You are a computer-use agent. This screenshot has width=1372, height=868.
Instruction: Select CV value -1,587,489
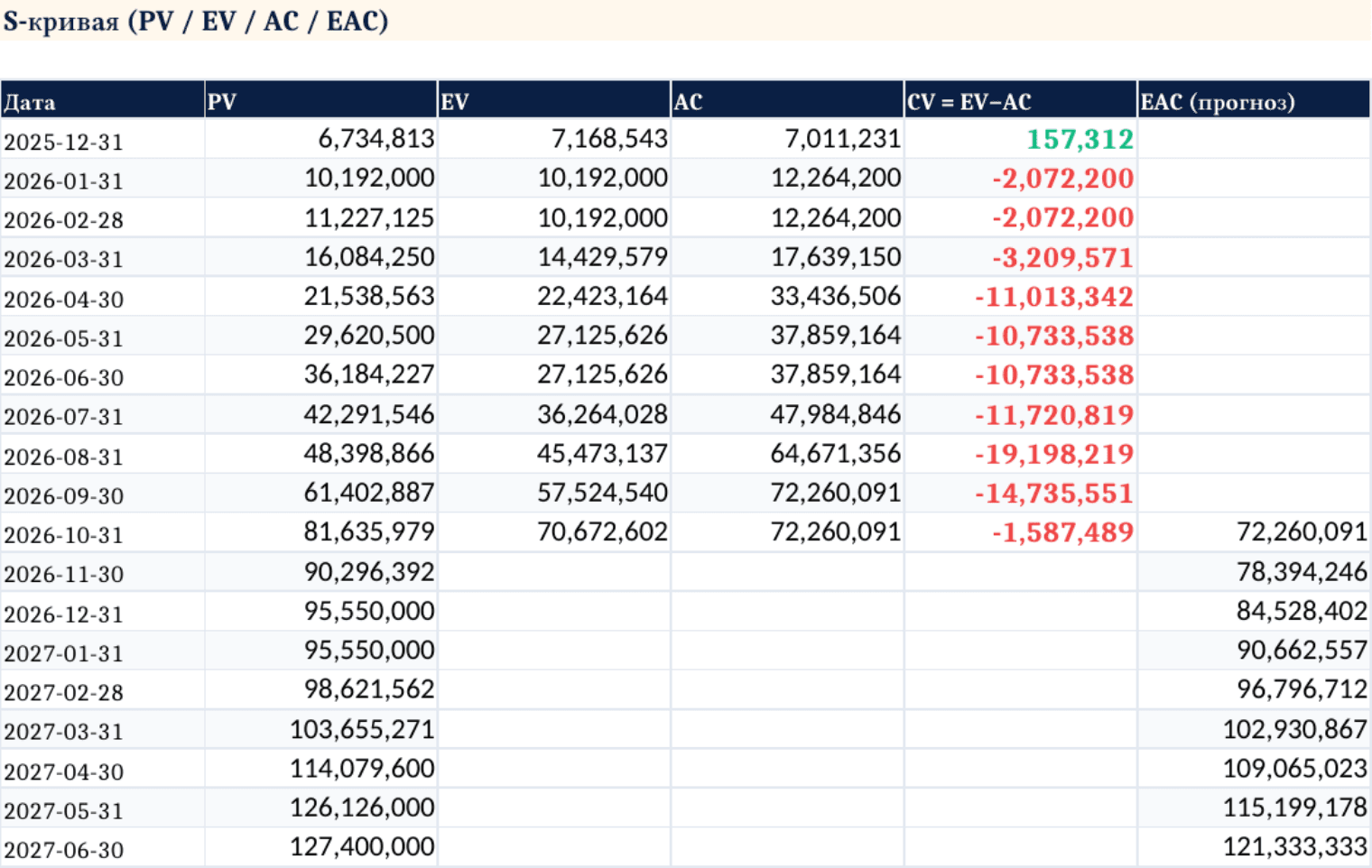coord(1063,532)
